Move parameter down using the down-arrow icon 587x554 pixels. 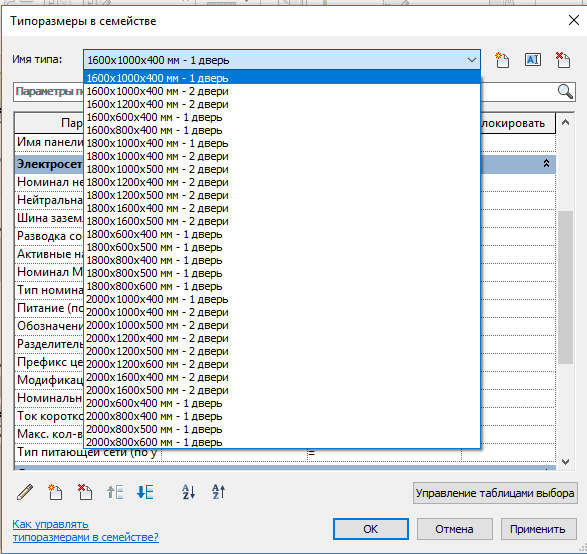pos(145,492)
